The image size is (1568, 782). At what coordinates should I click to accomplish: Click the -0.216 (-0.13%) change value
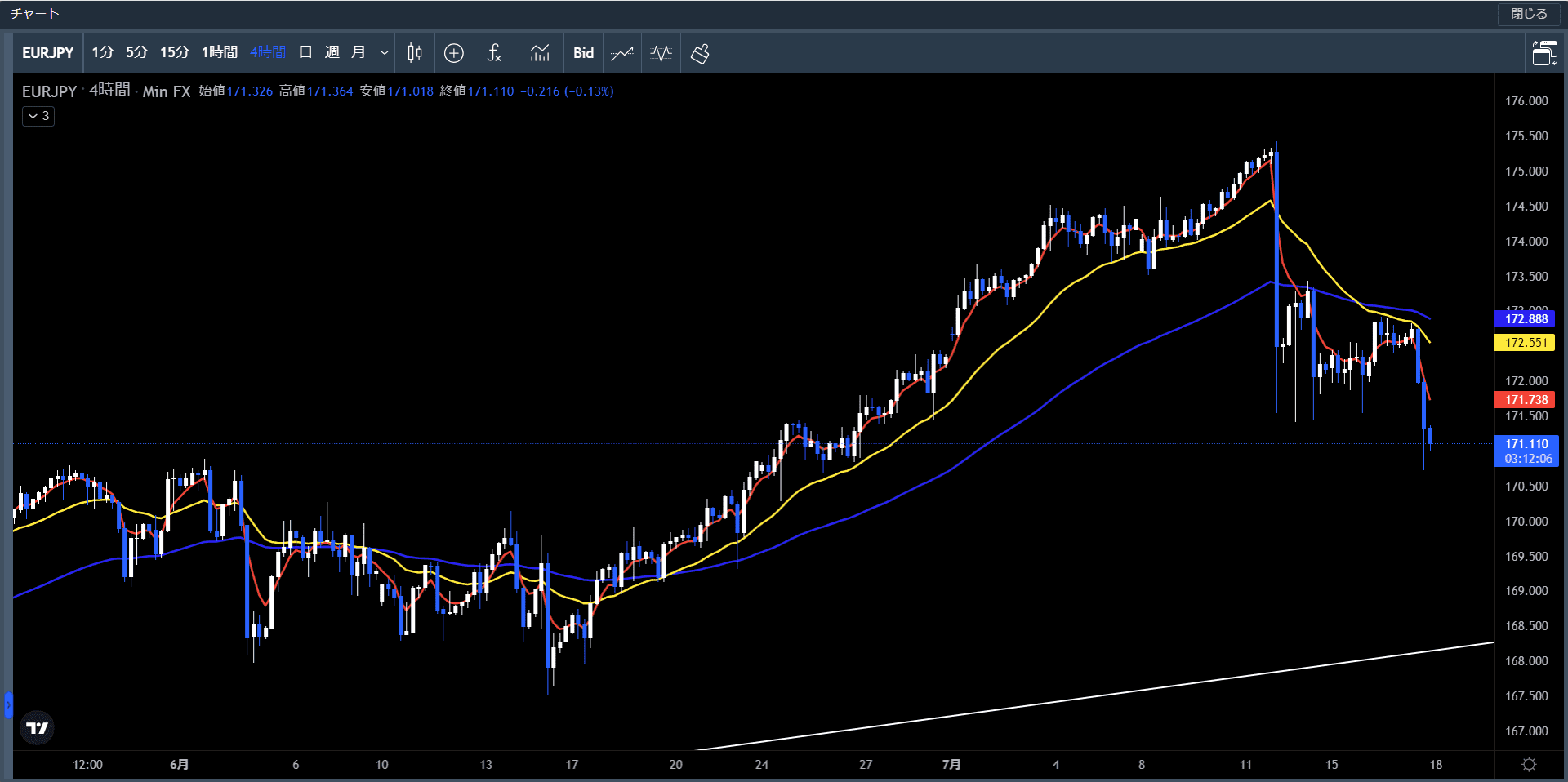[567, 91]
